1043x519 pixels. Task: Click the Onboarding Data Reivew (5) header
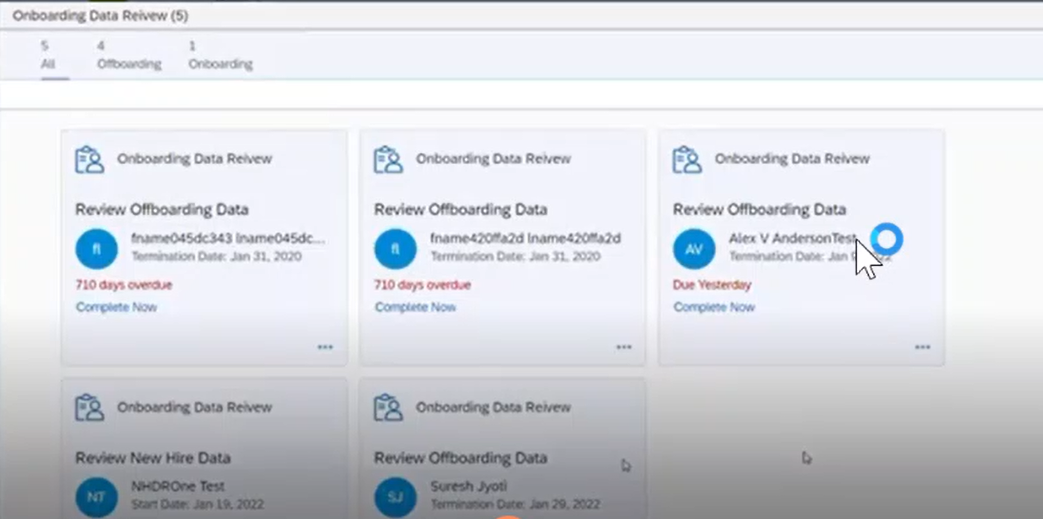point(100,16)
